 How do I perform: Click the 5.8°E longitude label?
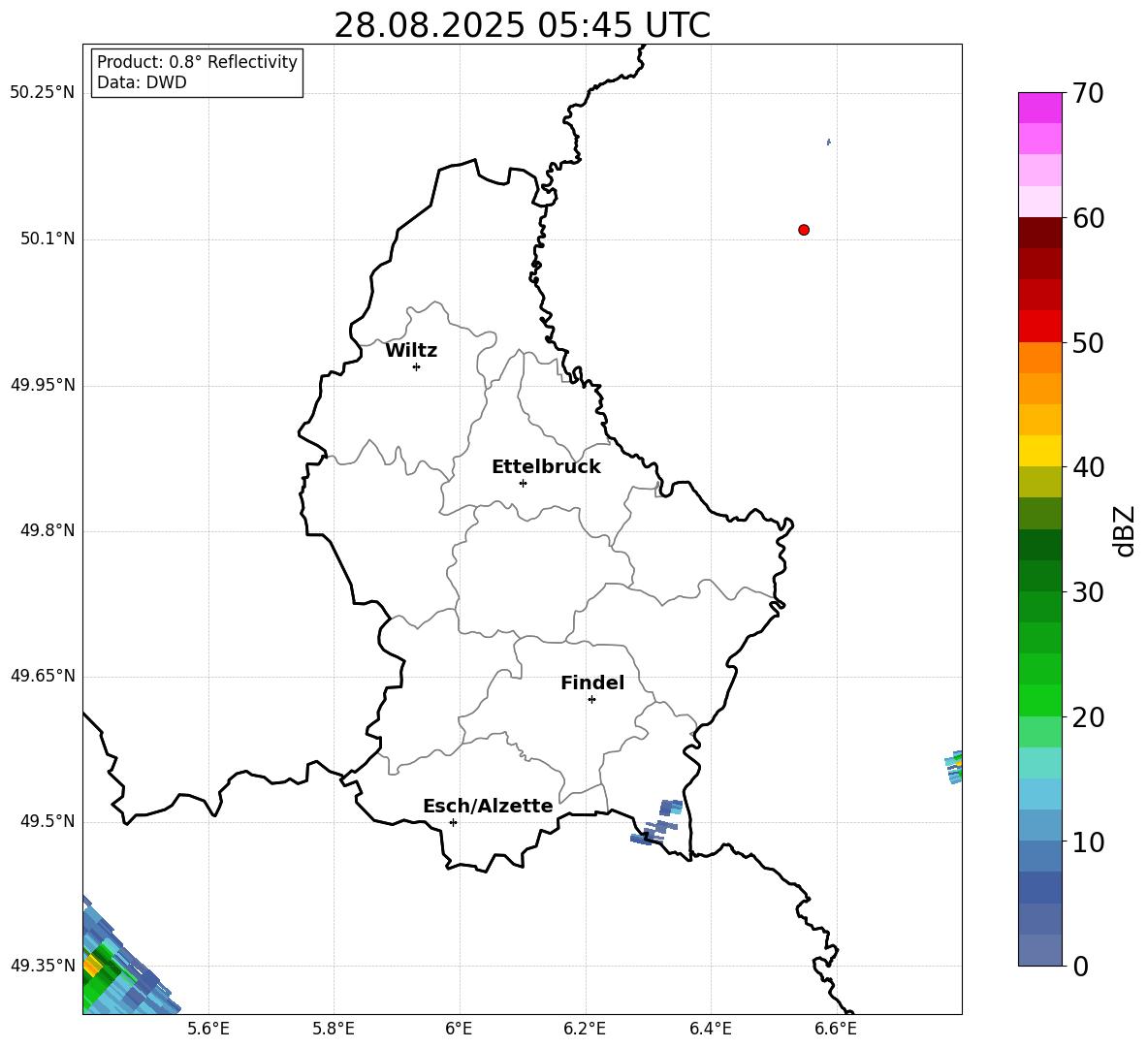[x=334, y=1030]
